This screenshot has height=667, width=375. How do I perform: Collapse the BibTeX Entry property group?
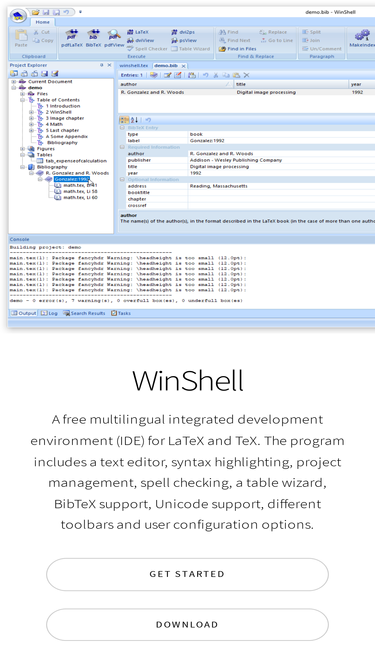122,128
